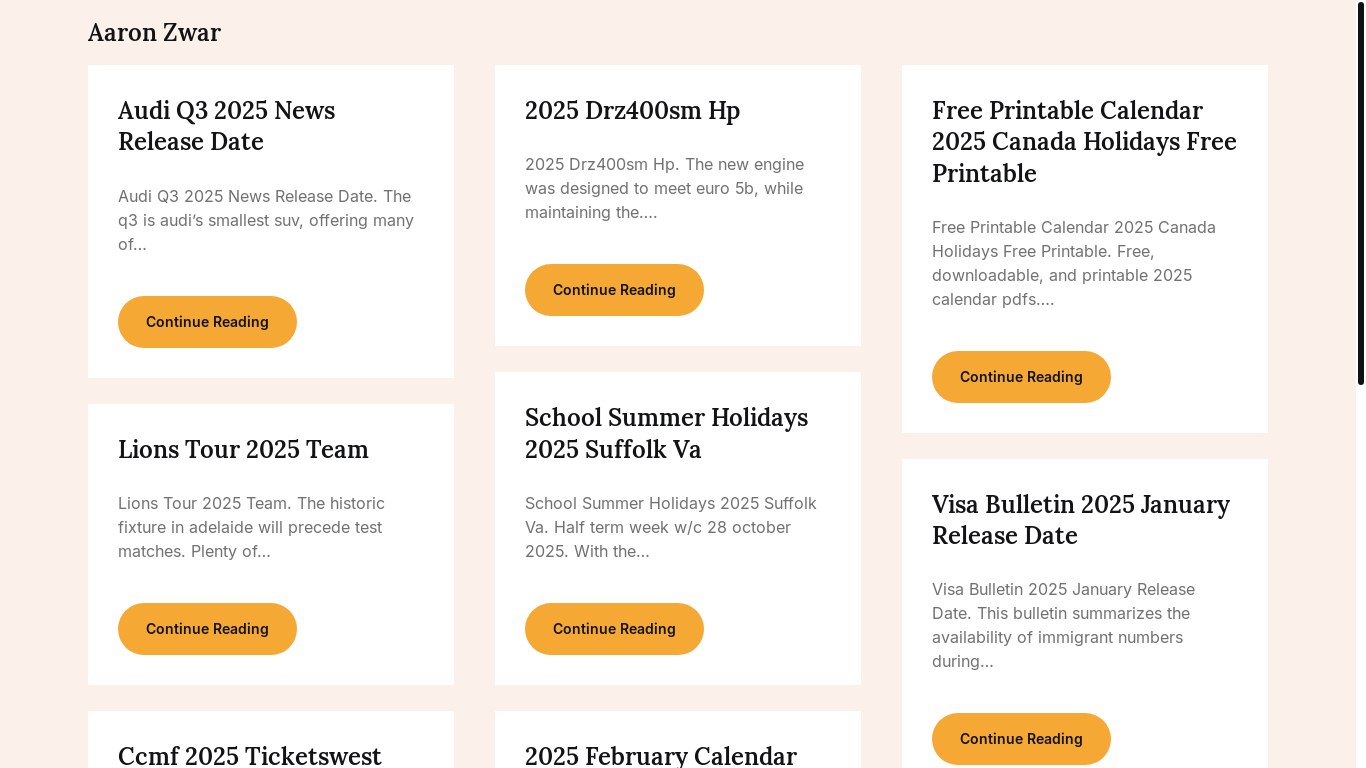Screen dimensions: 1366x768
Task: Open the Lions Tour 2025 Team title
Action: pyautogui.click(x=243, y=450)
